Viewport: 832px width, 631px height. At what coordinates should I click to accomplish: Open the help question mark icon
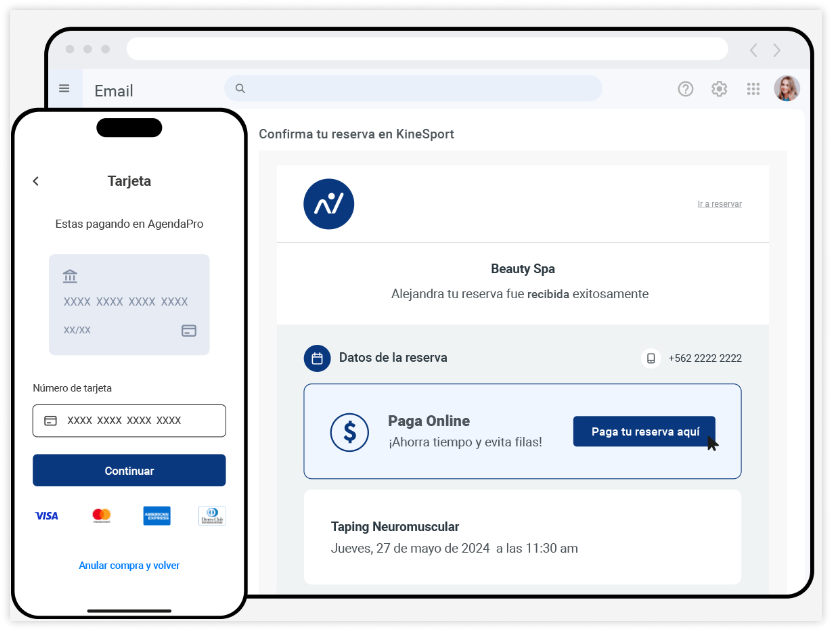(686, 89)
